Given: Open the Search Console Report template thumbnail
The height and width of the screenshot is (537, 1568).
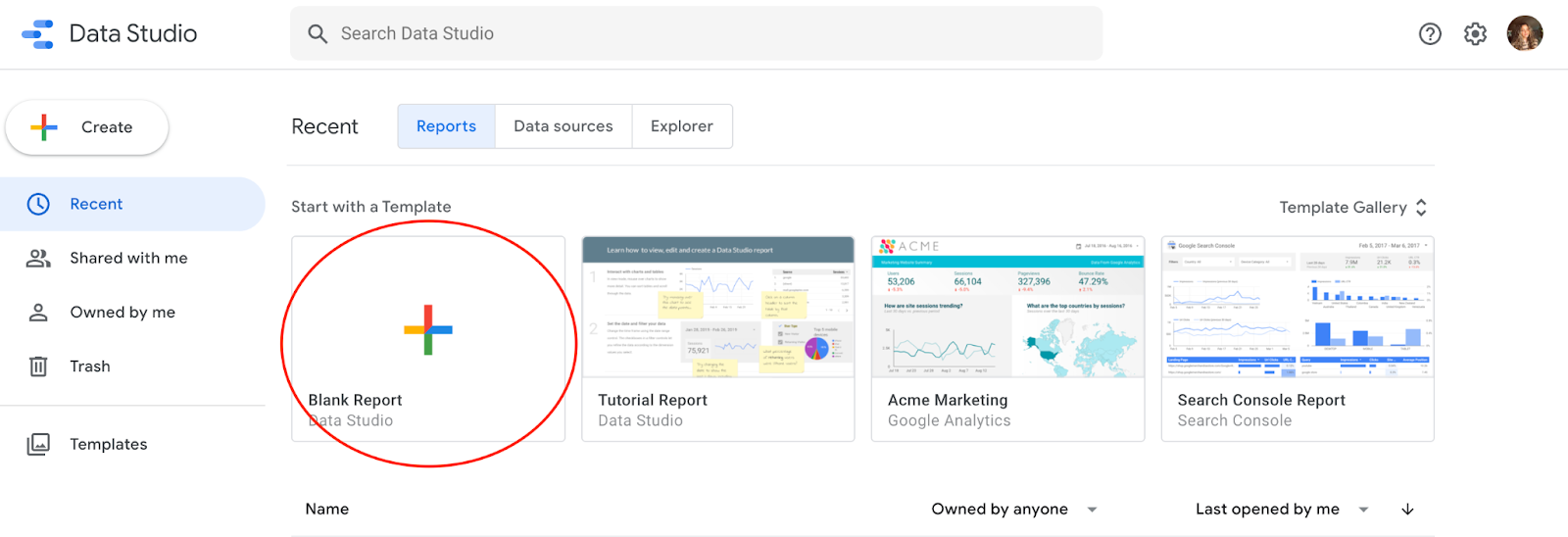Looking at the screenshot, I should click(x=1298, y=307).
